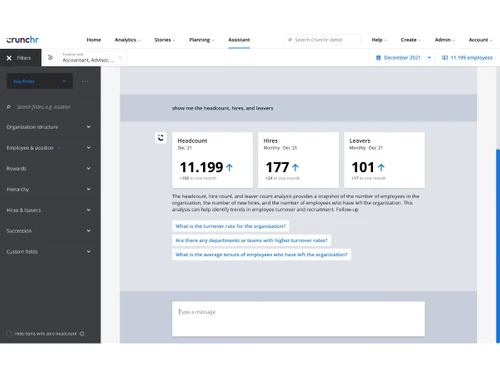This screenshot has height=375, width=500.
Task: Open the Leavers card
Action: click(384, 160)
